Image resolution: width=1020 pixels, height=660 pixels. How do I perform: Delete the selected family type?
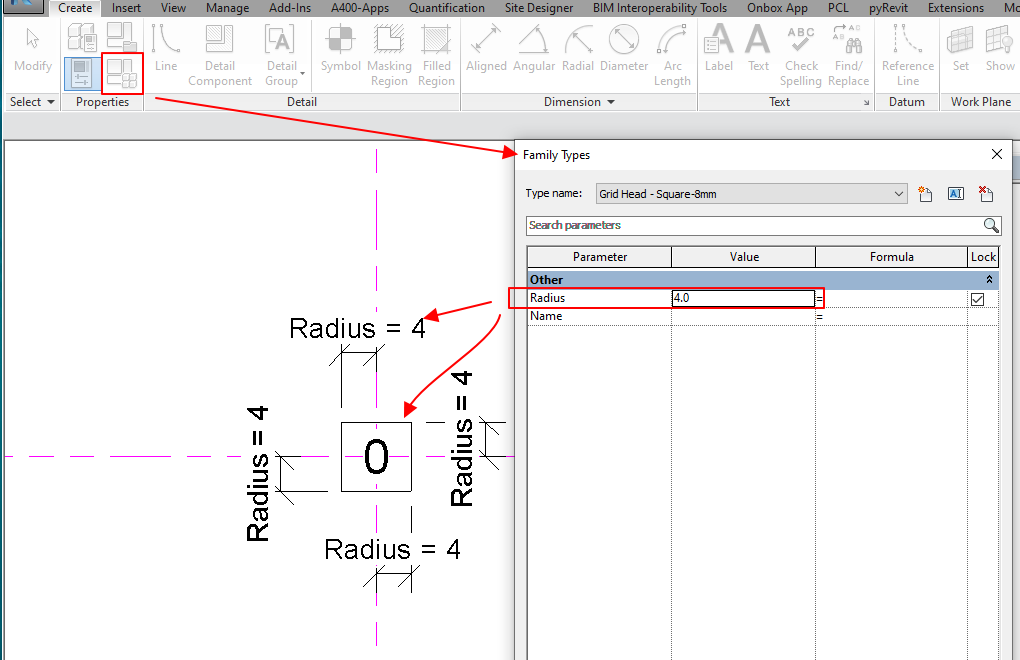984,193
